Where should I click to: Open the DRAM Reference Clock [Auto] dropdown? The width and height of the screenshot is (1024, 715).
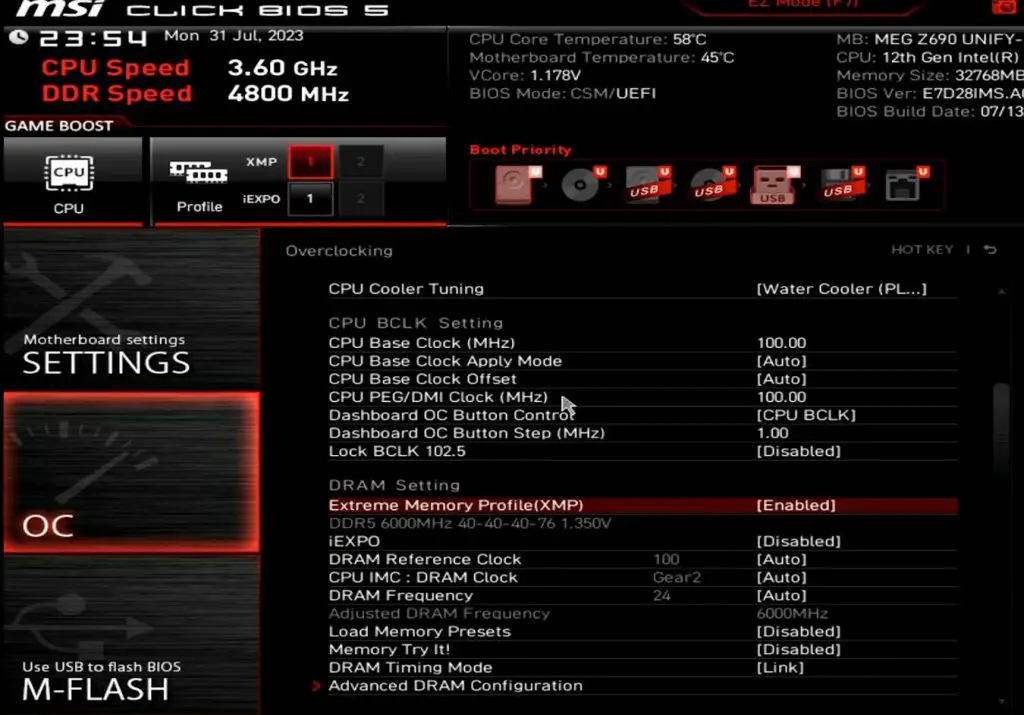pos(781,560)
